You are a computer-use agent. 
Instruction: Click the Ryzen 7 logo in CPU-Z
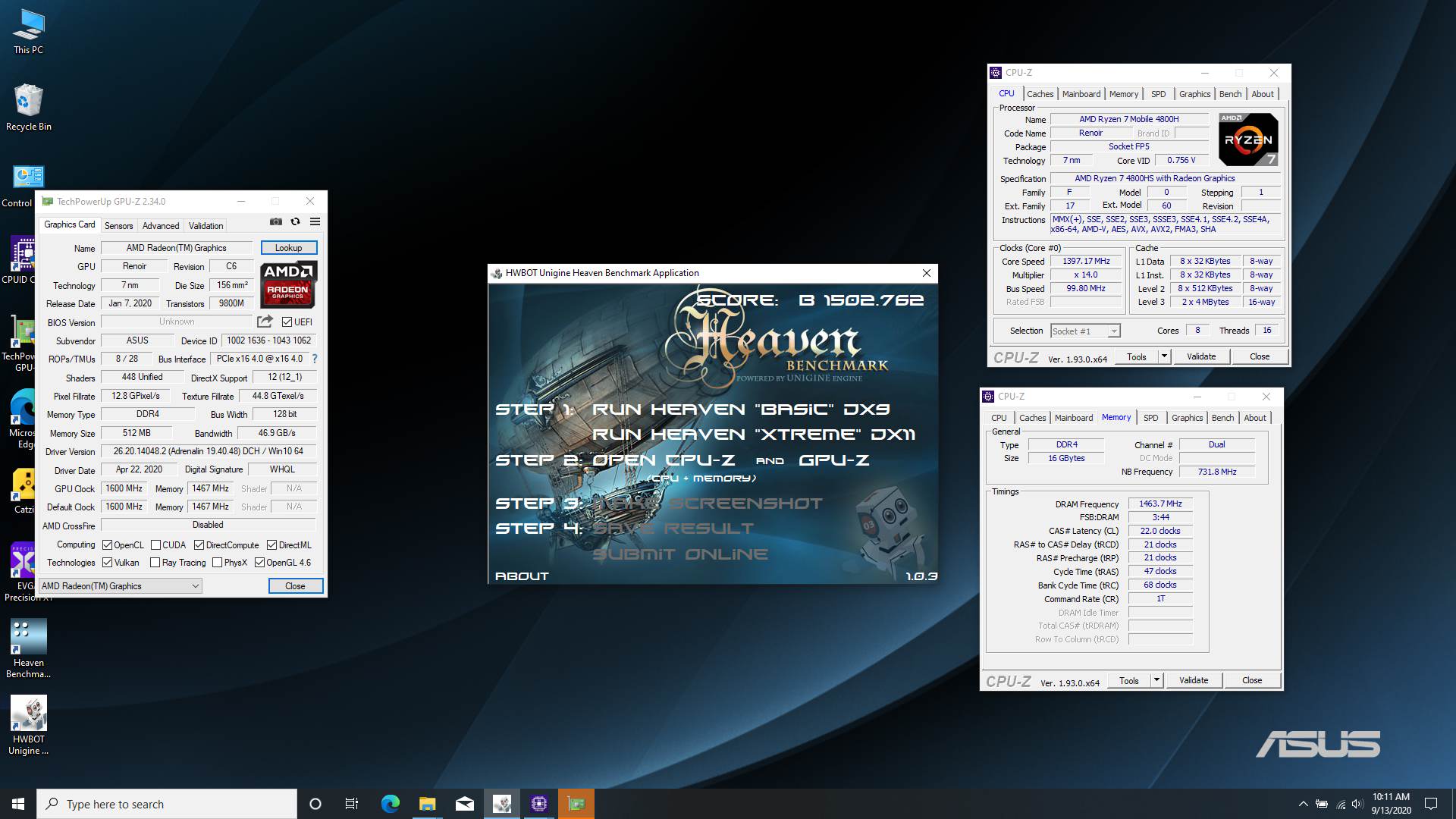click(x=1248, y=139)
